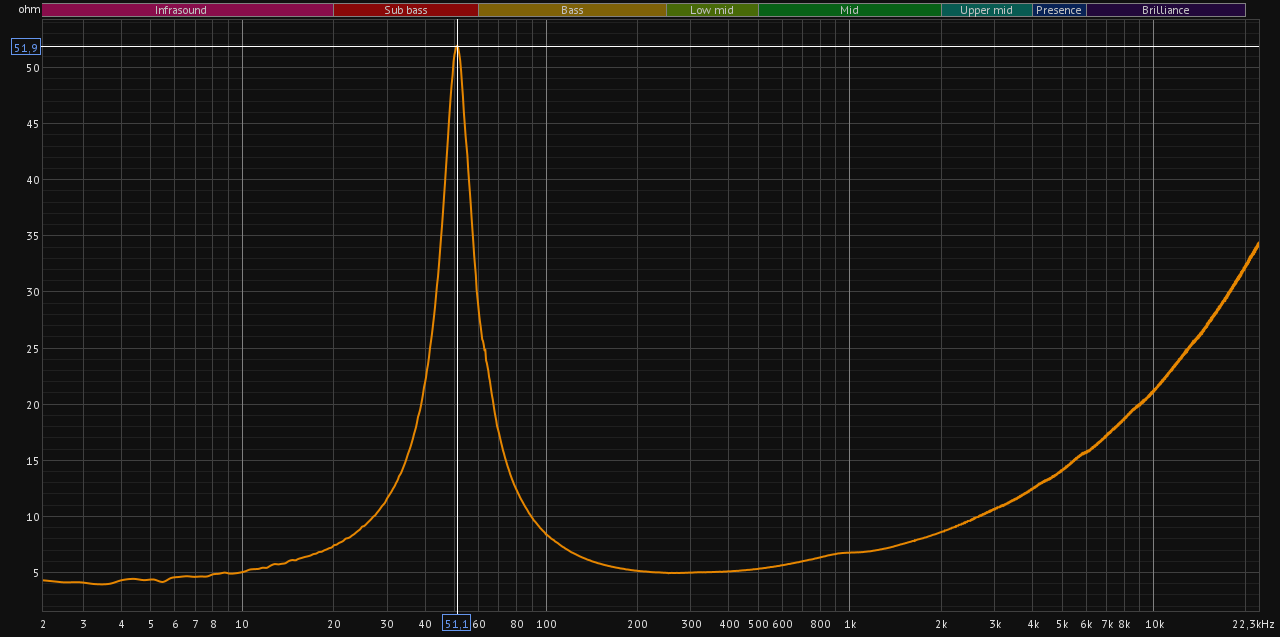Screen dimensions: 1280x637
Task: Click the 51,1 frequency cursor value box
Action: click(x=456, y=624)
